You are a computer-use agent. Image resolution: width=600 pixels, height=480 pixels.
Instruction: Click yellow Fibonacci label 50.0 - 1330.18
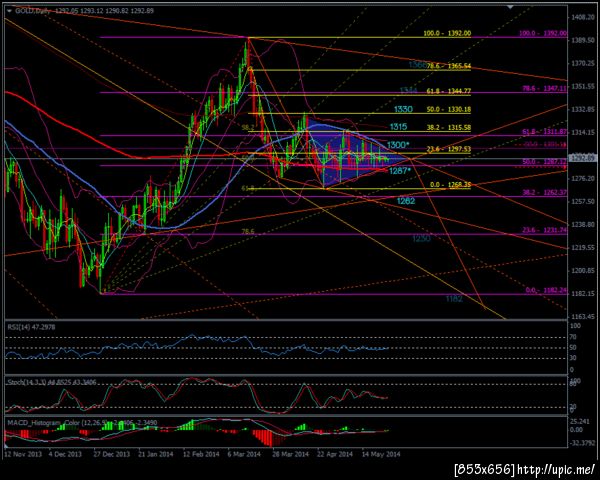449,109
